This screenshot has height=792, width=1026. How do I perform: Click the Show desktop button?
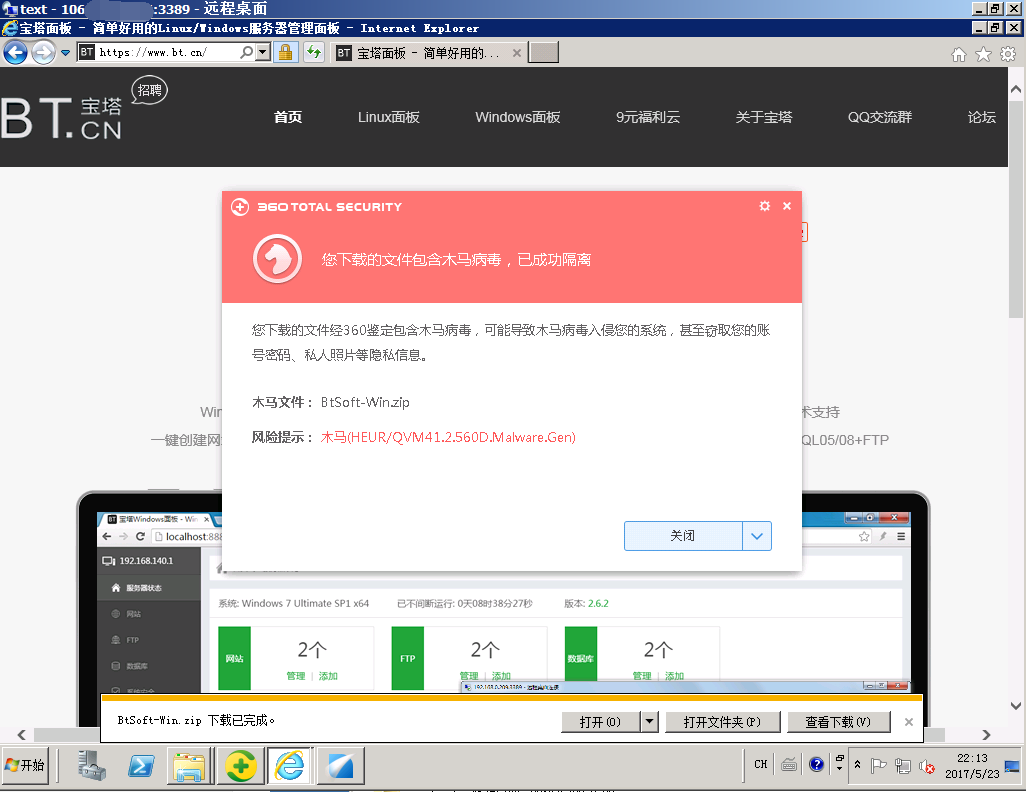pos(1012,765)
